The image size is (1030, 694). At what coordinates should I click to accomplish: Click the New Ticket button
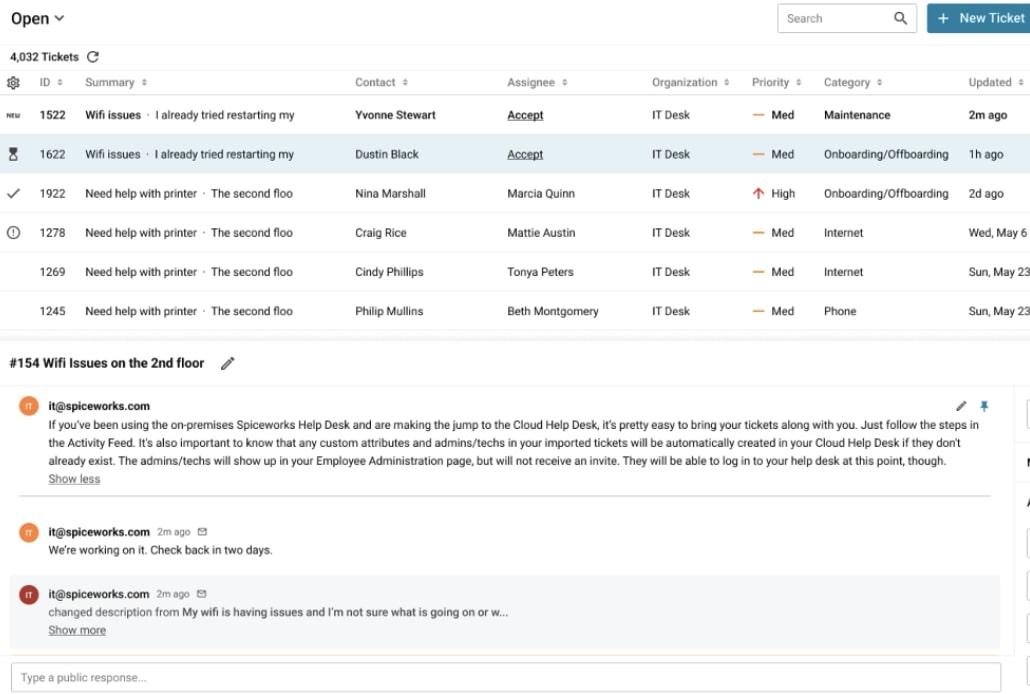tap(979, 18)
